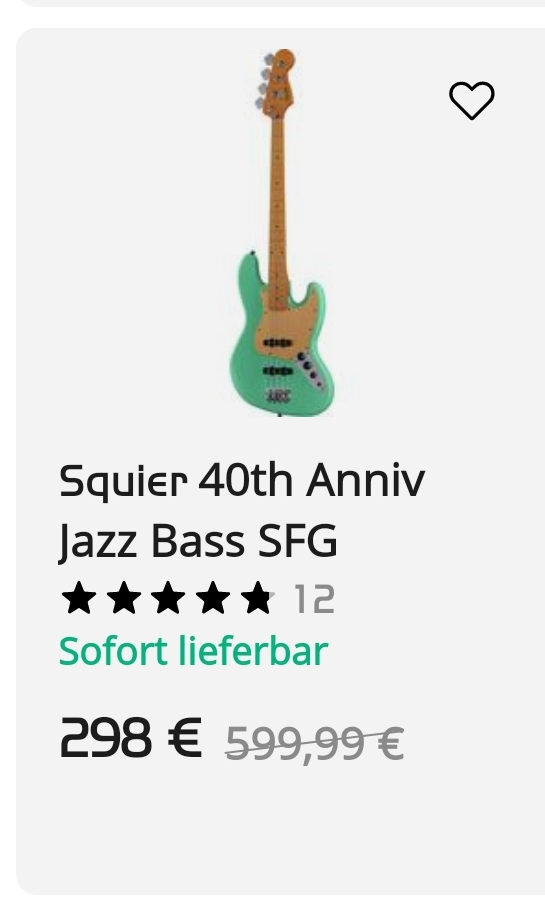Click the fourth rating star

[x=212, y=598]
